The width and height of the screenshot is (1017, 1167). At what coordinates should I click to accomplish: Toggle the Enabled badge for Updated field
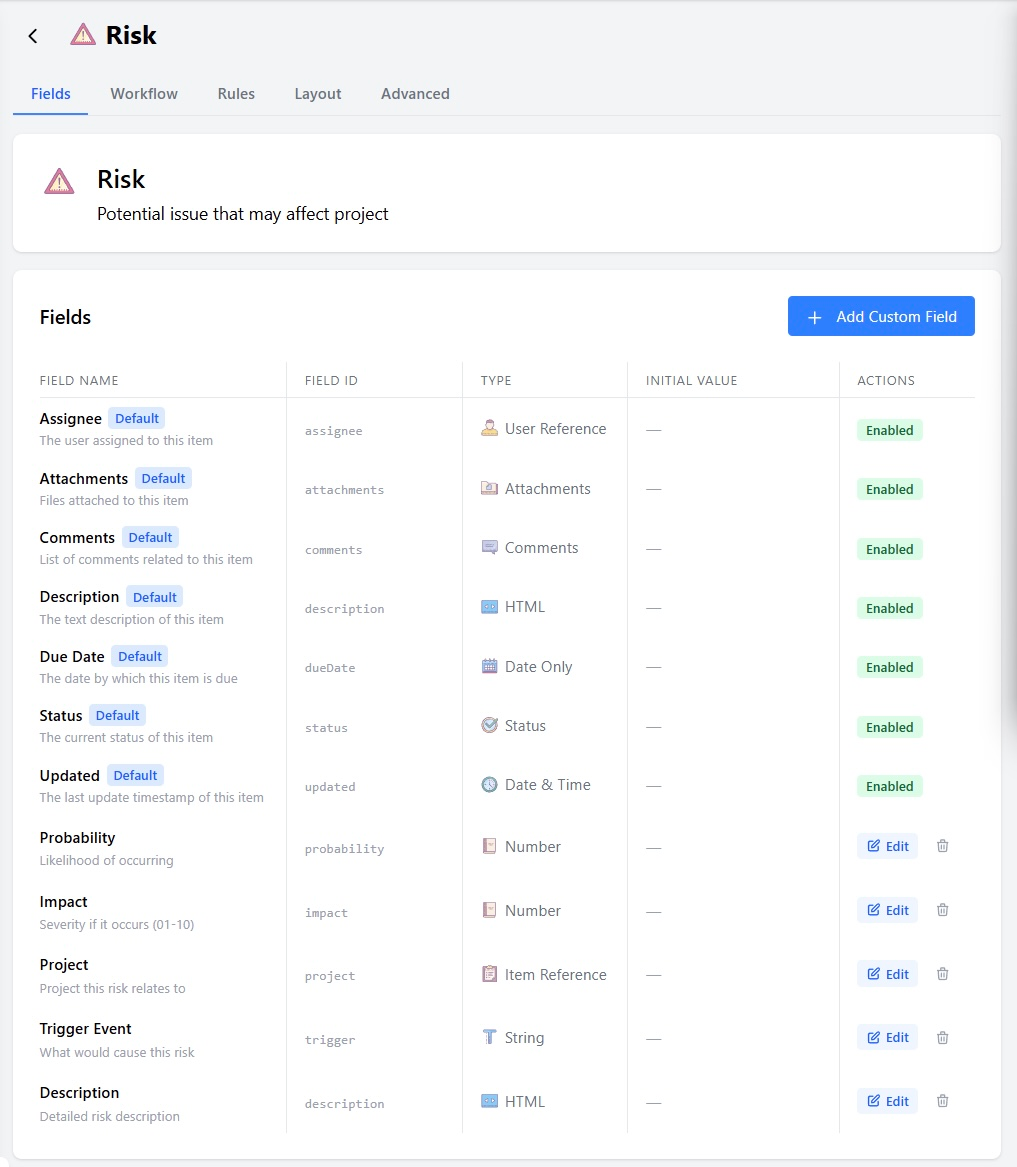pos(890,787)
